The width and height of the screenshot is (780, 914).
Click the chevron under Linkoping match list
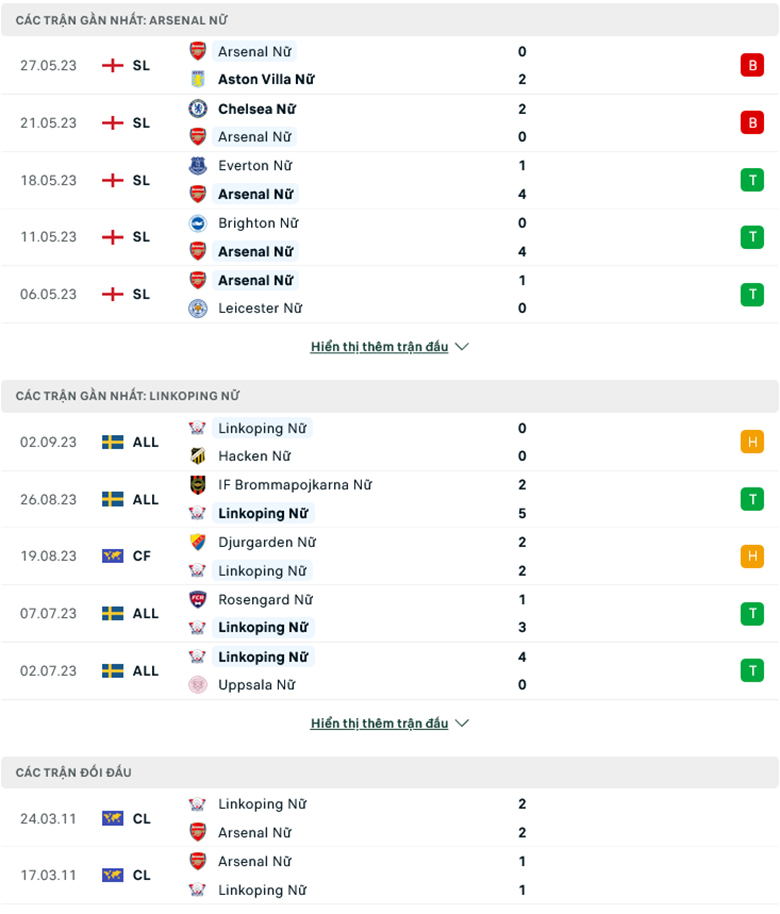coord(460,722)
